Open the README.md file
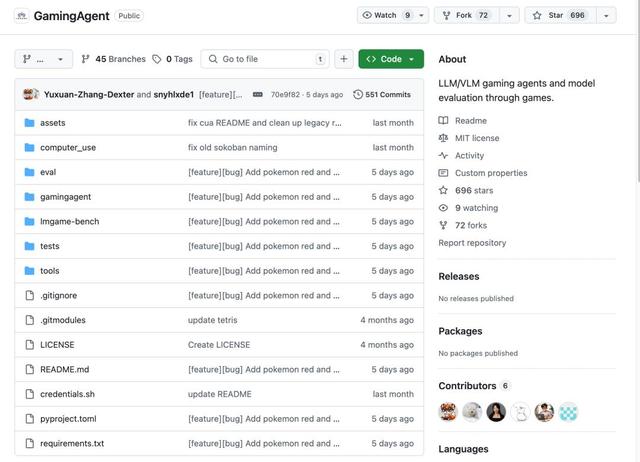The image size is (640, 462). click(64, 369)
